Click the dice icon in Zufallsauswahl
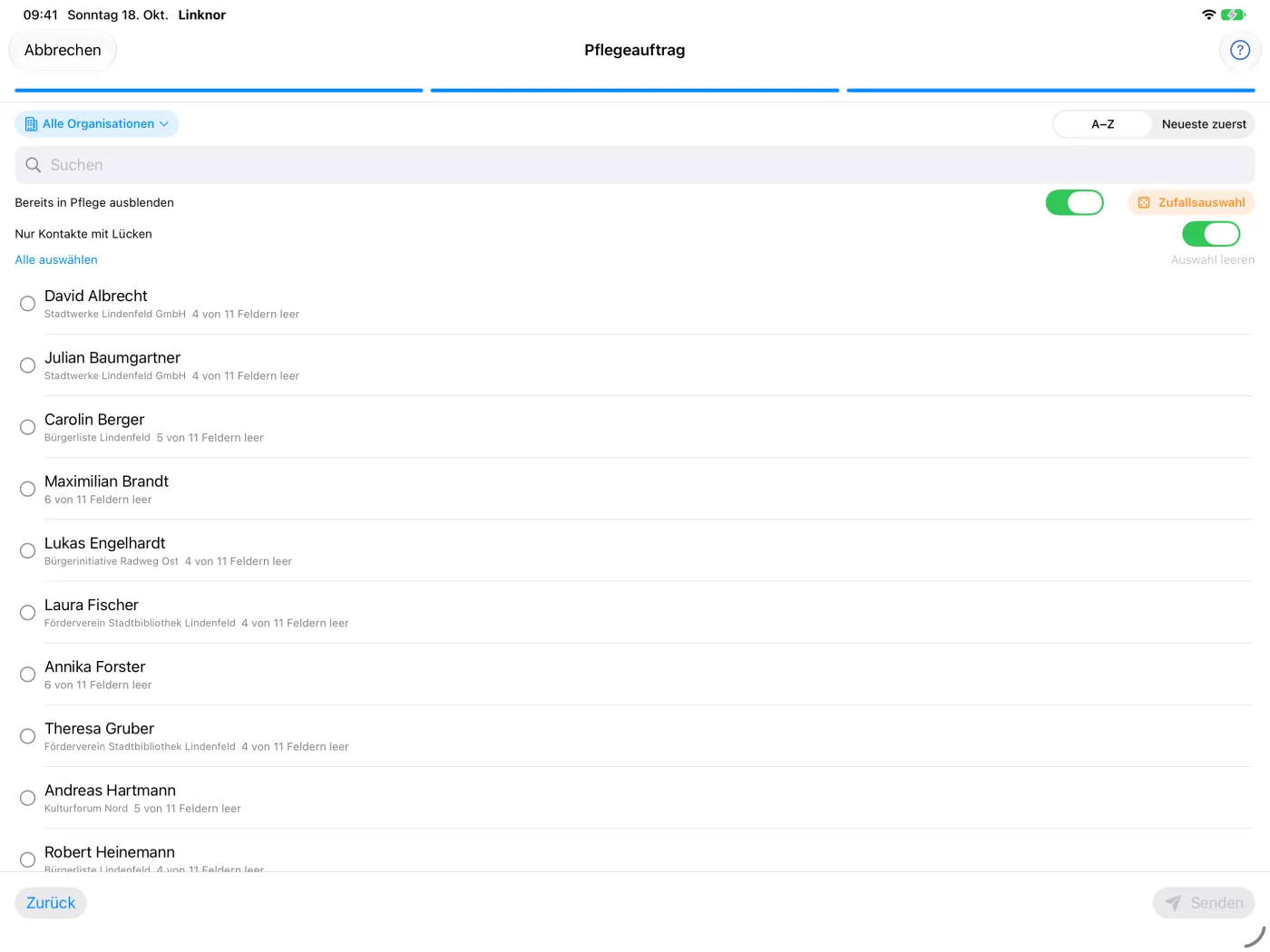Image resolution: width=1270 pixels, height=952 pixels. [1144, 203]
